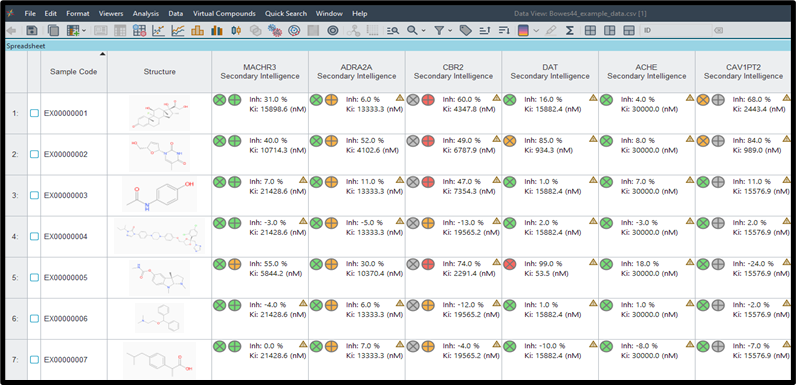
Task: Click red DAT indicator circle for EX00000005
Action: point(510,264)
